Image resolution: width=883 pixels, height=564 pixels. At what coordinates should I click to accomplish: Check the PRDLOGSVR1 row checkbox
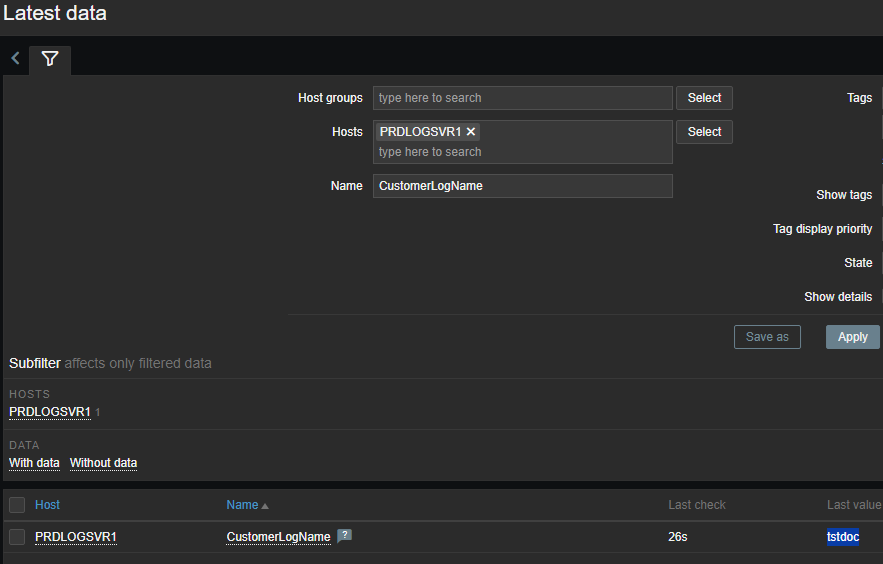(17, 537)
